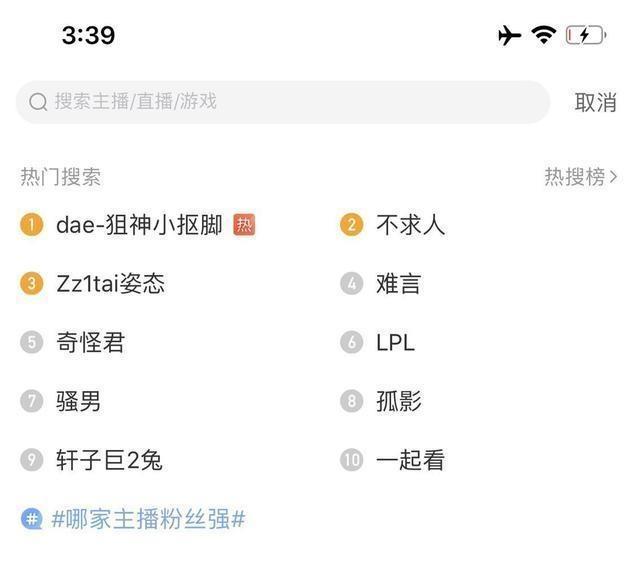Tap the airplane mode status icon

[x=509, y=36]
